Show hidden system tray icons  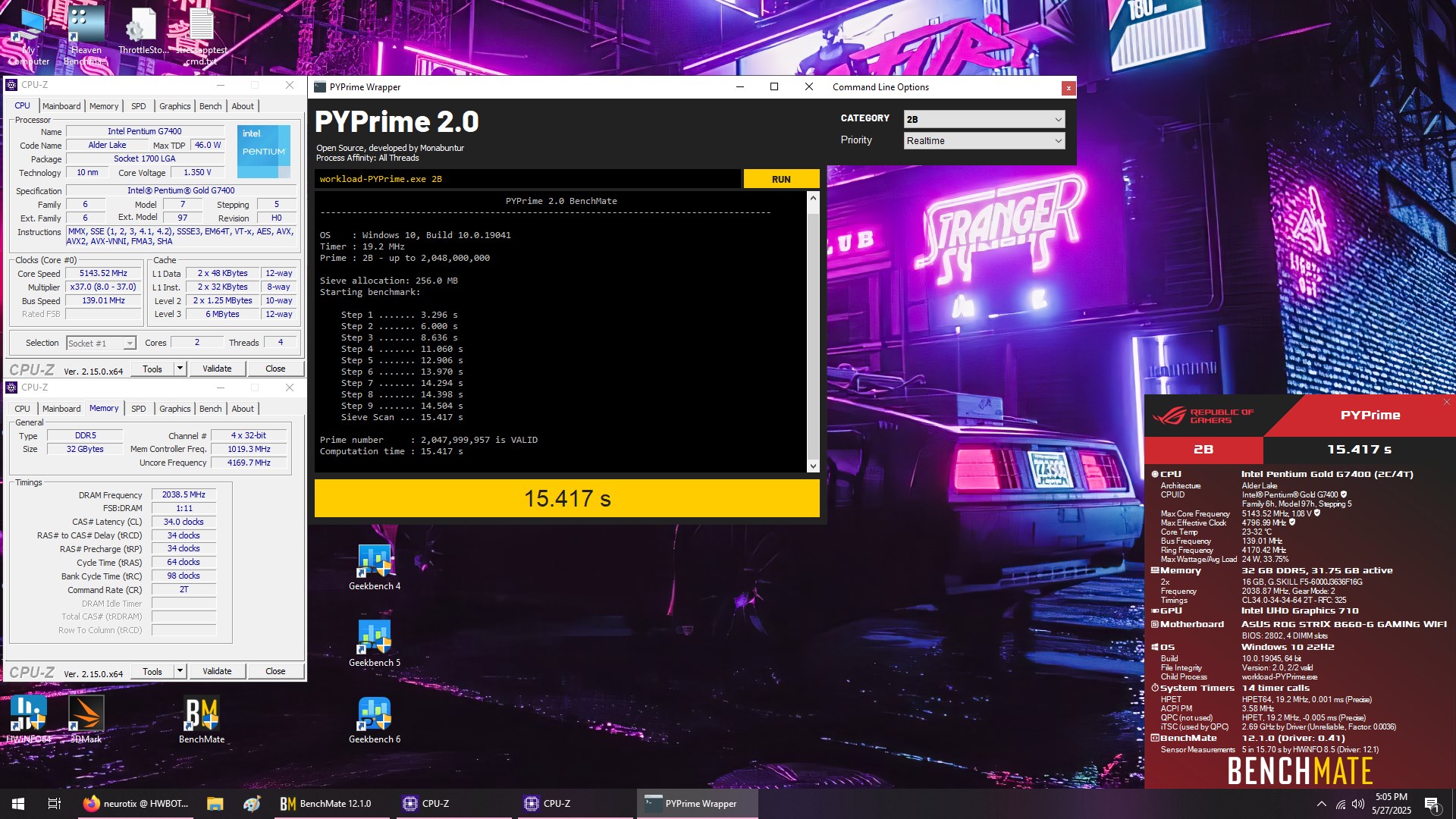1321,804
